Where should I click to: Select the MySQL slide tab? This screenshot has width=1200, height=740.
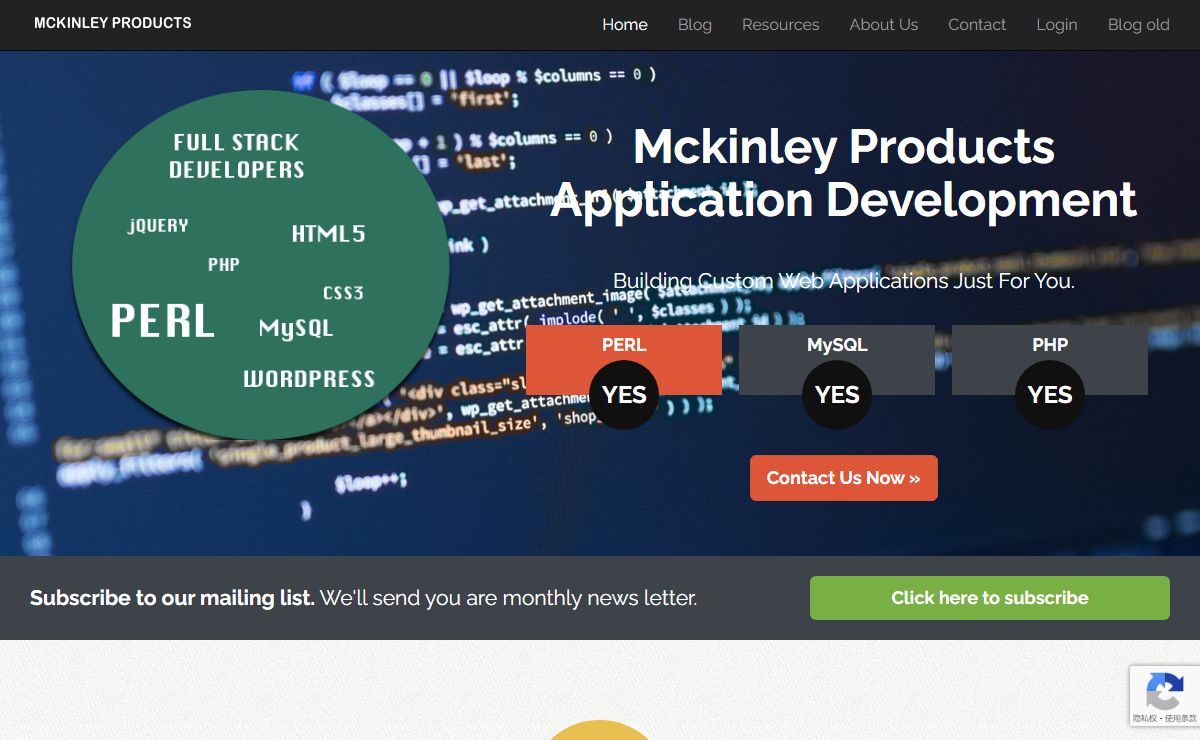coord(837,345)
